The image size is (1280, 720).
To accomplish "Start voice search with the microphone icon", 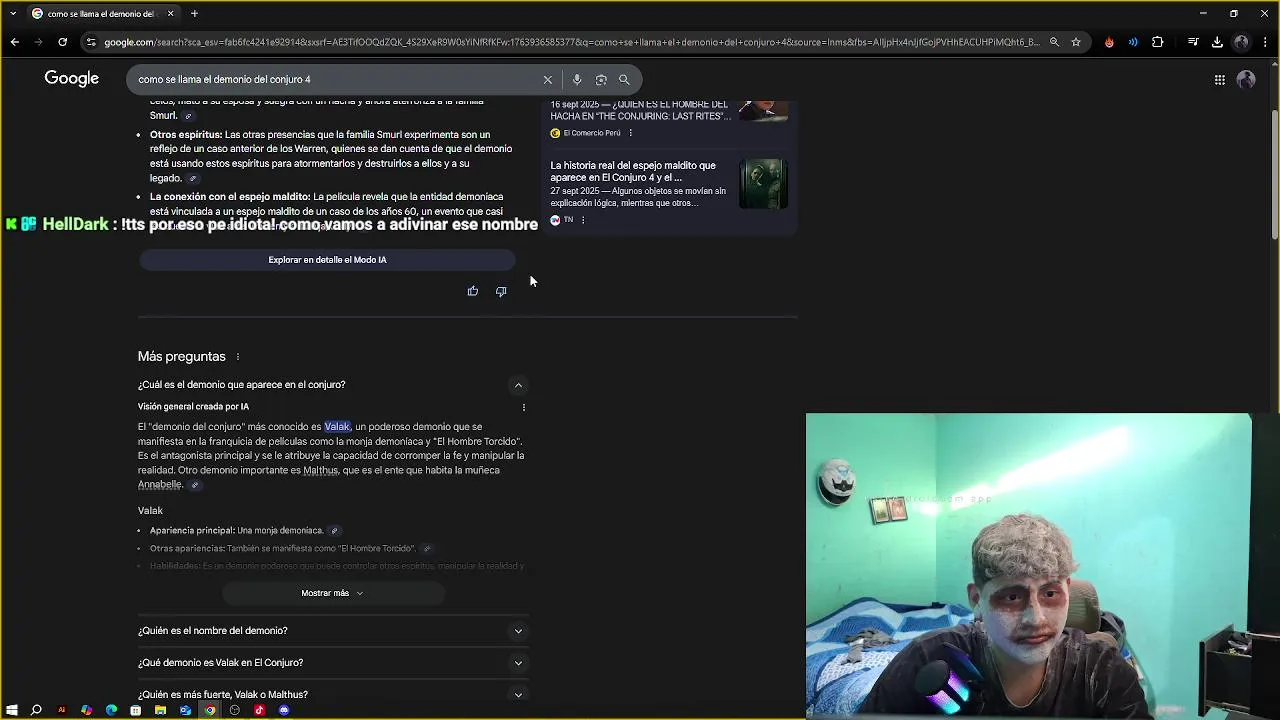I will pyautogui.click(x=577, y=79).
